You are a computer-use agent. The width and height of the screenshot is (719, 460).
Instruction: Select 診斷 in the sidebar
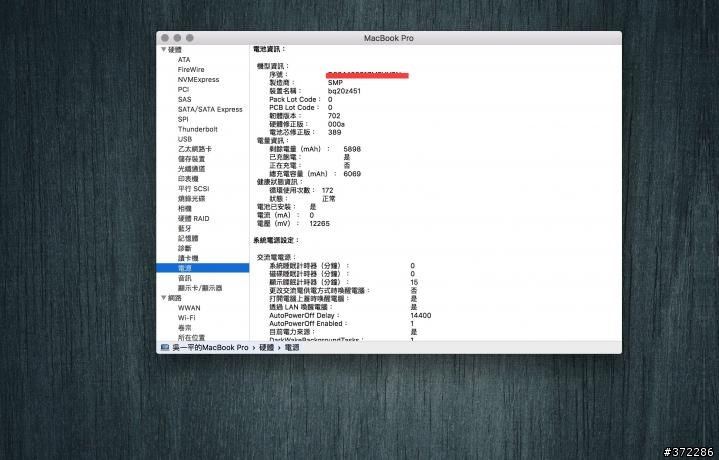[185, 249]
